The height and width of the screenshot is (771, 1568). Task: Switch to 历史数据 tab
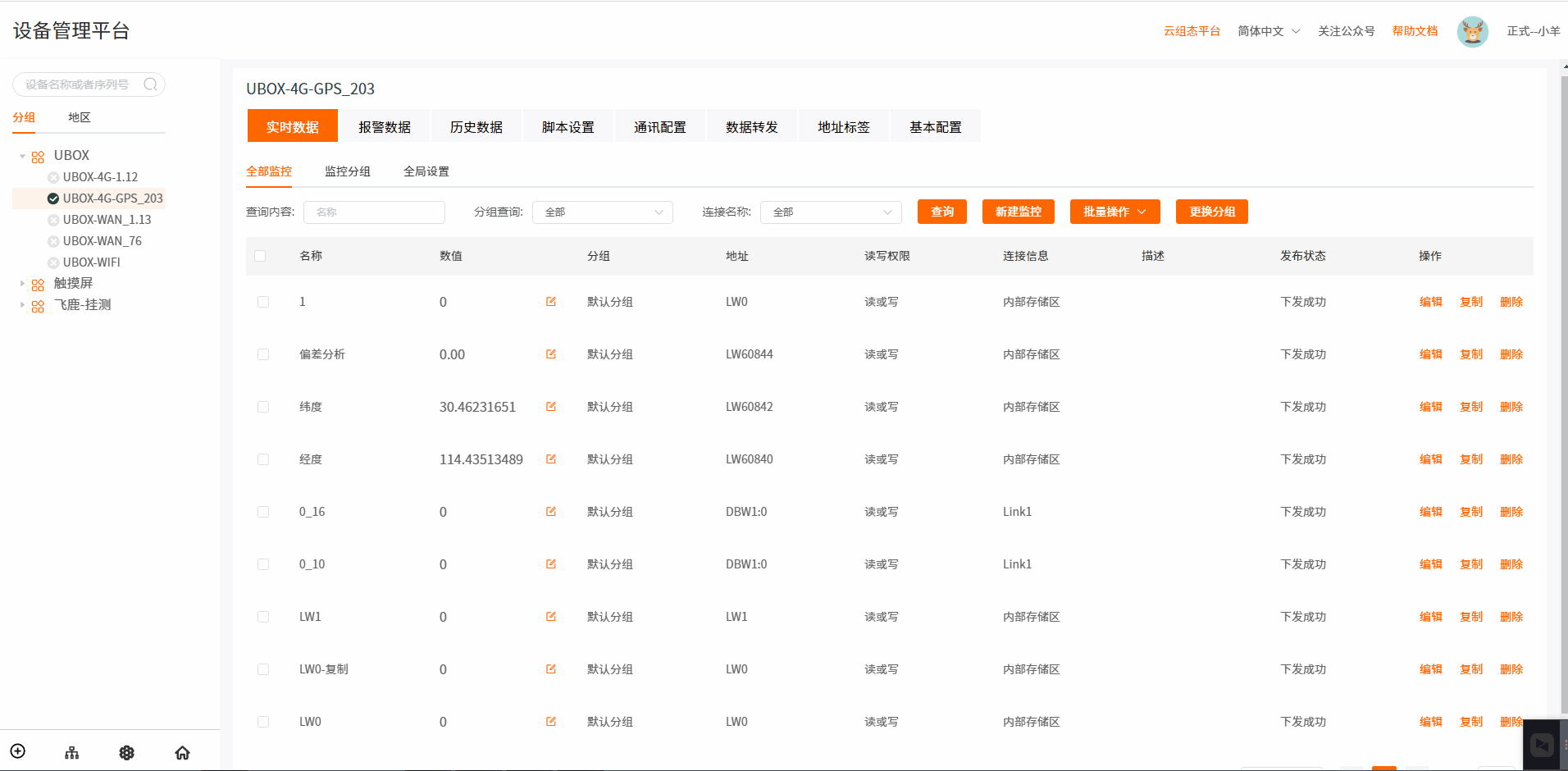476,126
